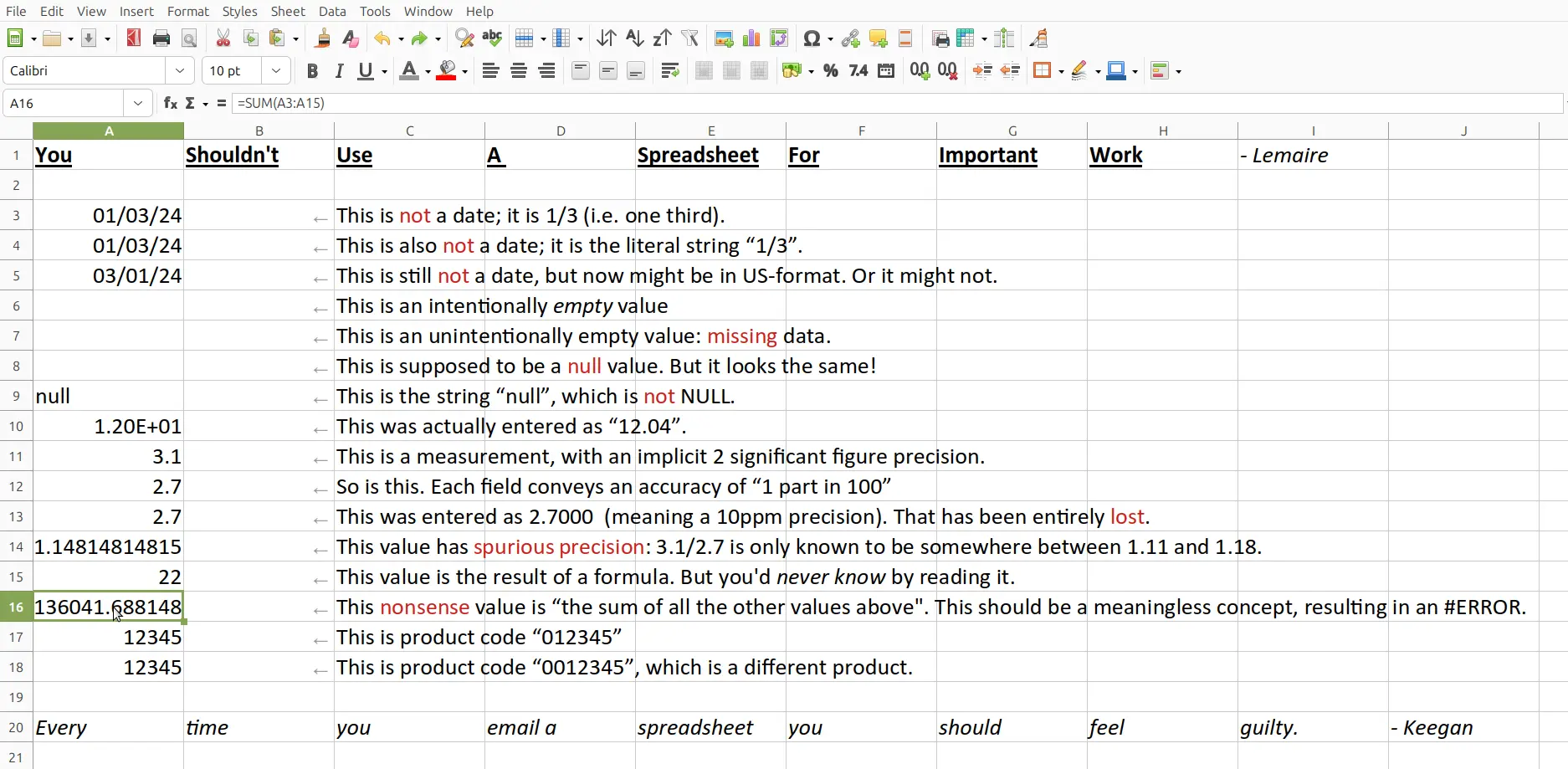This screenshot has width=1568, height=769.
Task: Apply the font color swatch
Action: click(408, 71)
